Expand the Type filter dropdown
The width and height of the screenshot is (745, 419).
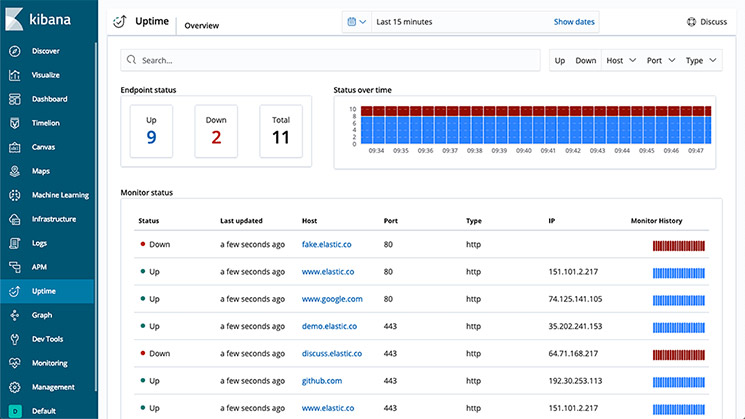(701, 60)
